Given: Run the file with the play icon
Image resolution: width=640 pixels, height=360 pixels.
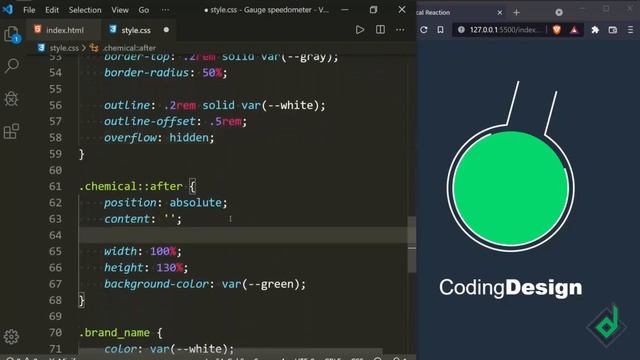Looking at the screenshot, I should click(x=360, y=30).
